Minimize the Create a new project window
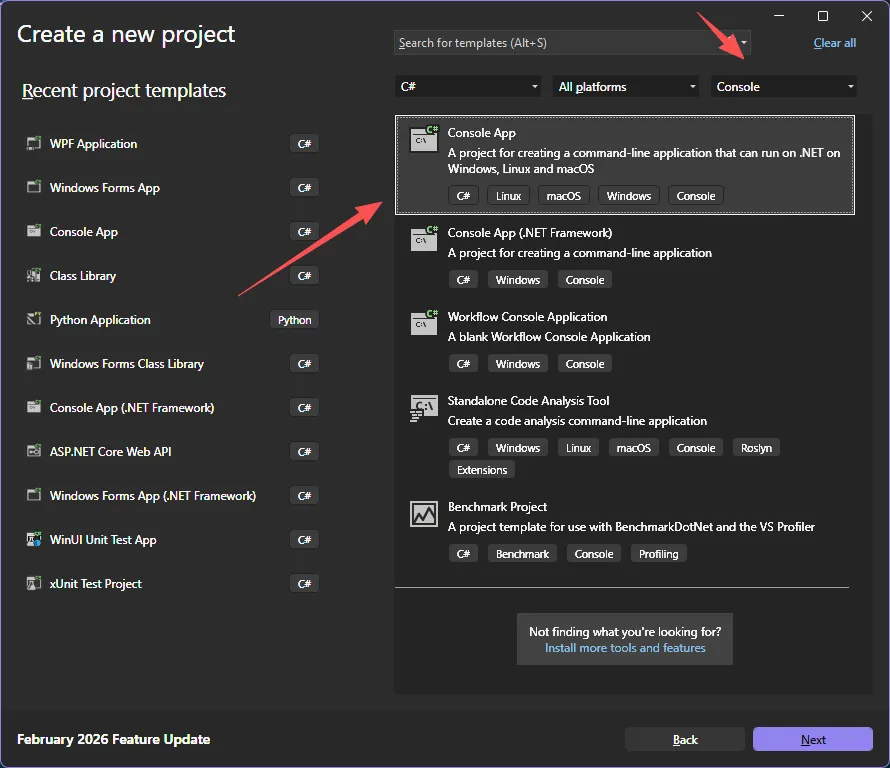The width and height of the screenshot is (890, 768). tap(779, 16)
